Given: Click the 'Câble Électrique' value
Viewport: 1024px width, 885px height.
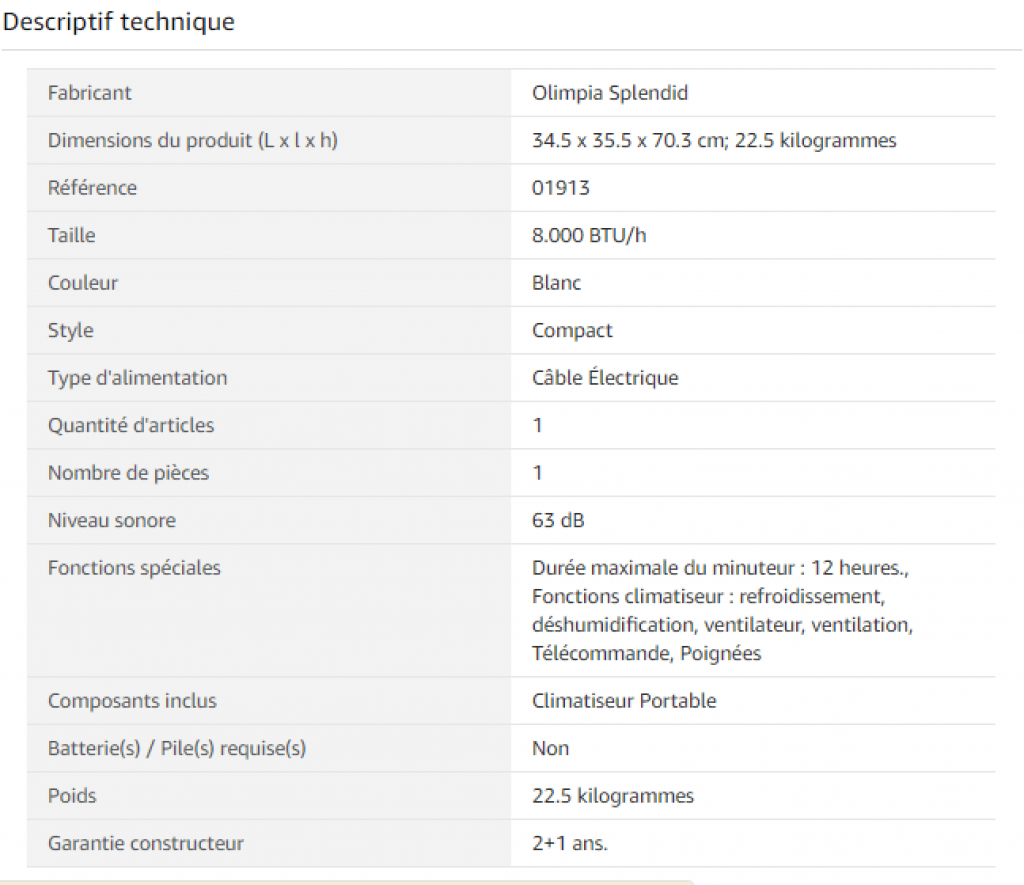Looking at the screenshot, I should click(x=605, y=378).
